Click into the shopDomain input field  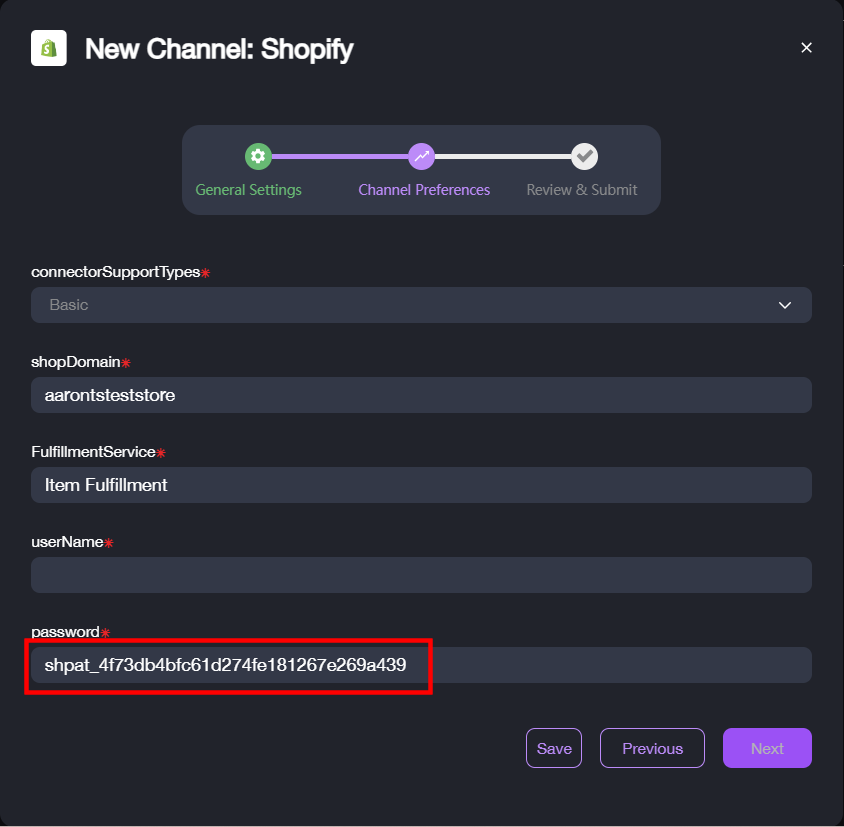click(x=420, y=395)
